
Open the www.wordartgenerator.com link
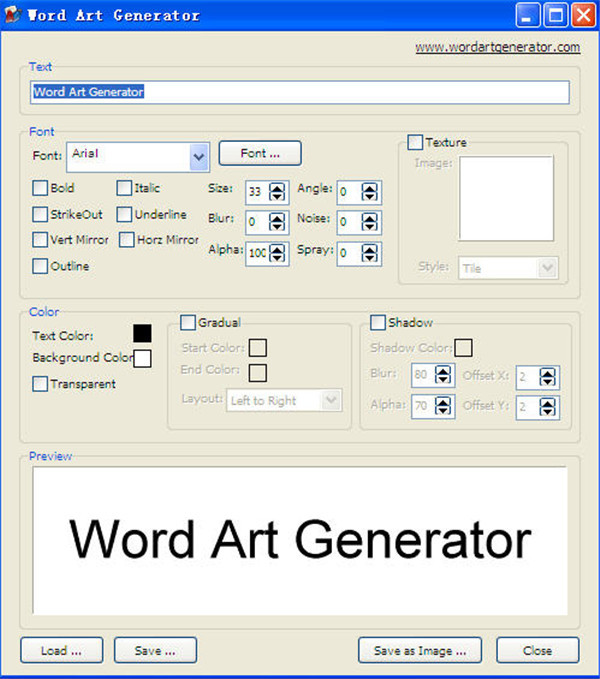(497, 47)
